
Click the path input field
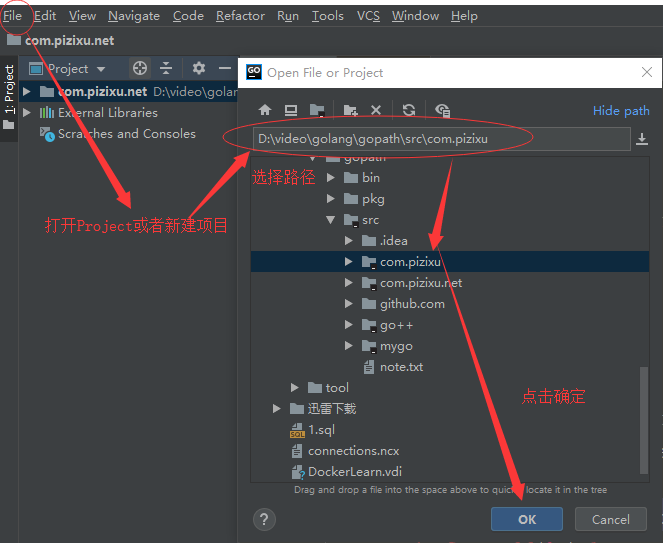[442, 139]
